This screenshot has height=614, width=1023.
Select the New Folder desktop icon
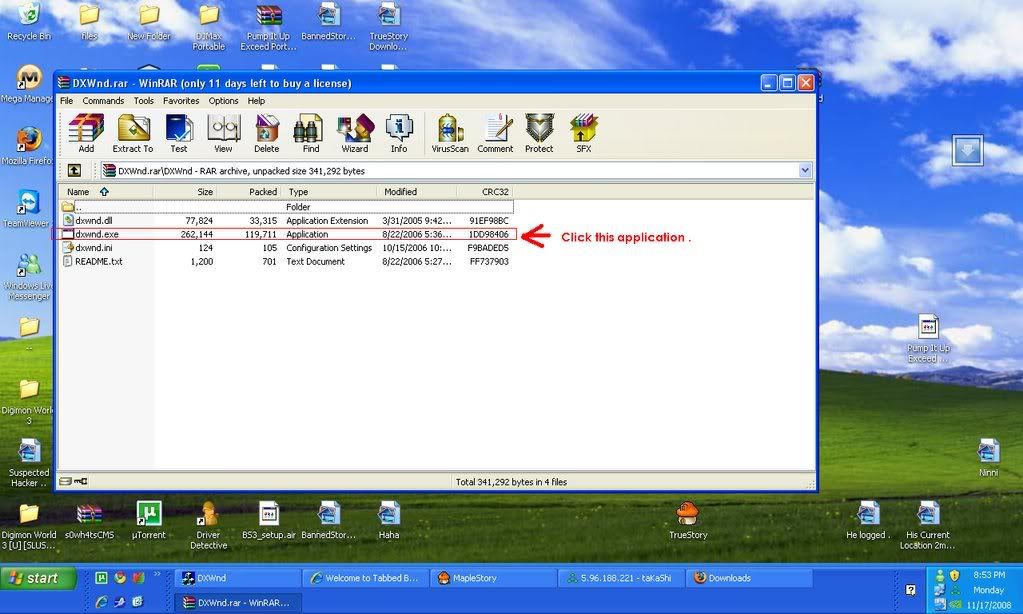point(149,22)
